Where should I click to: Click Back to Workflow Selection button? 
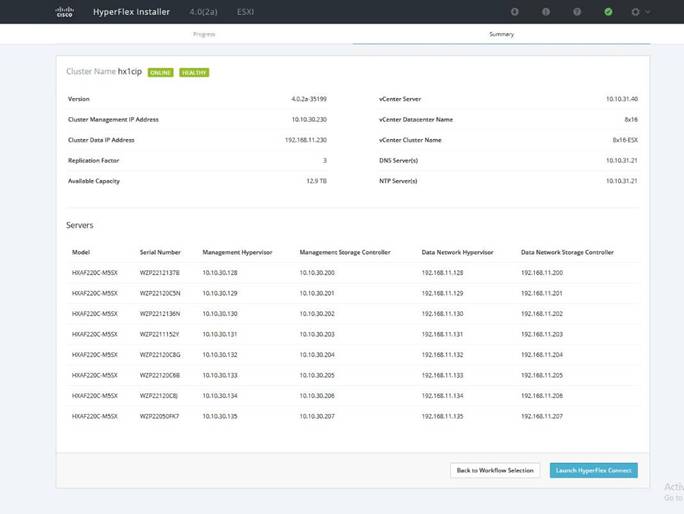pyautogui.click(x=495, y=470)
